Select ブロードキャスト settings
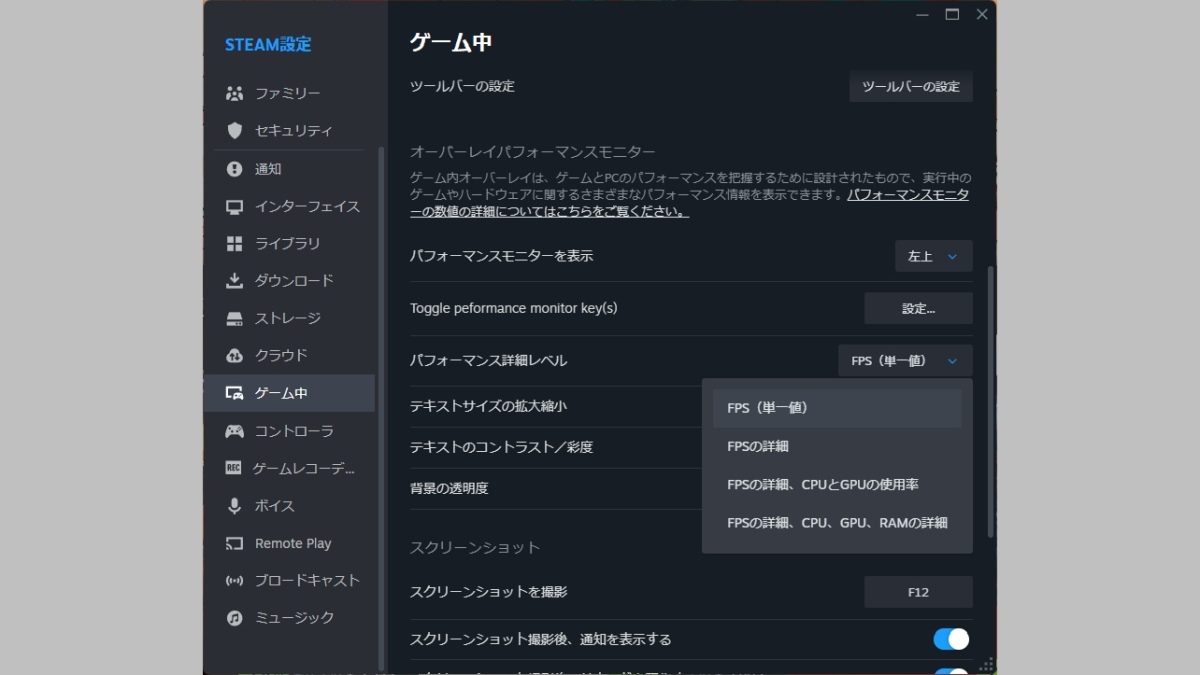 tap(289, 581)
